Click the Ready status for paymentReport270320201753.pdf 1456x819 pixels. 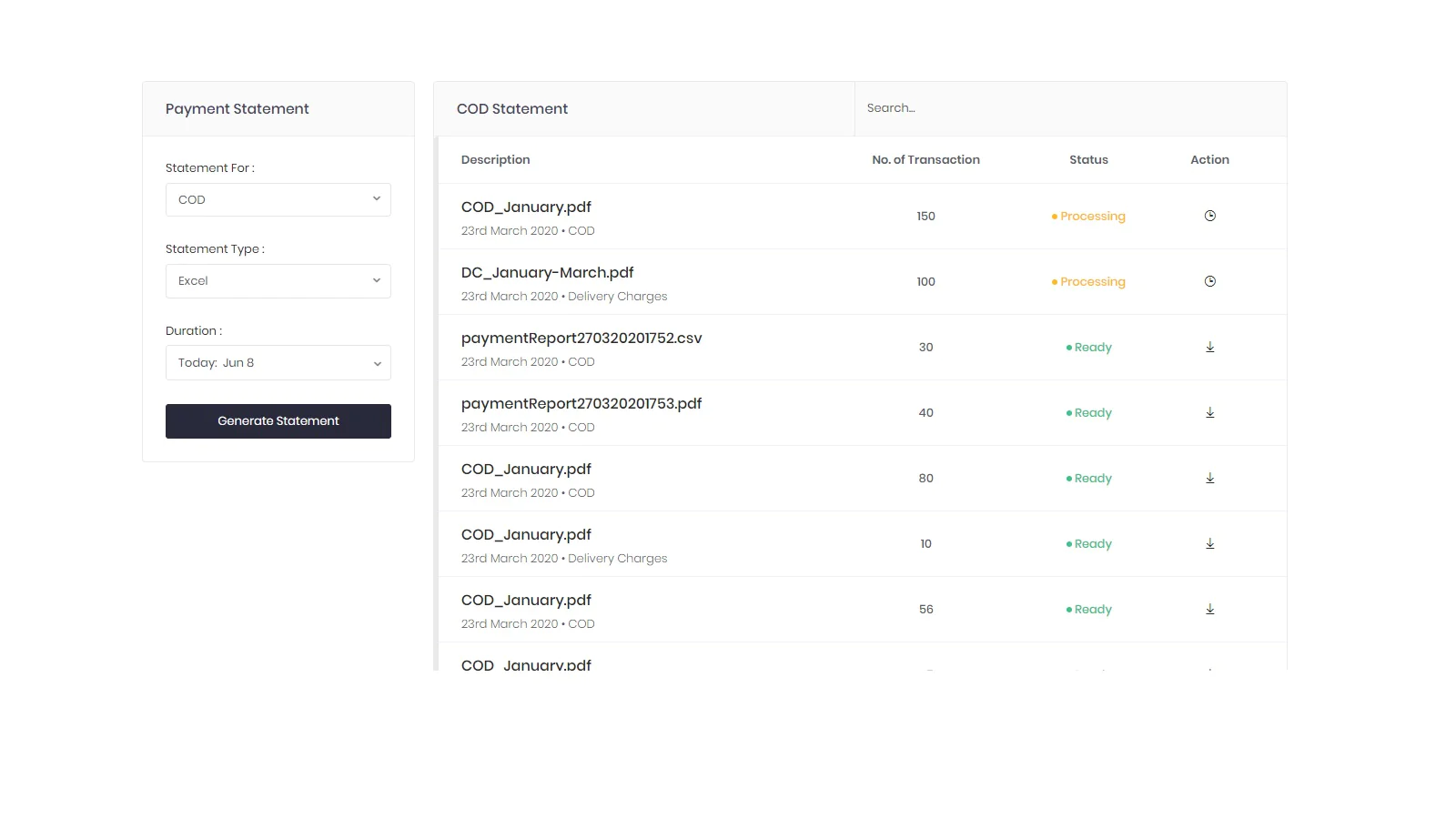(x=1091, y=412)
